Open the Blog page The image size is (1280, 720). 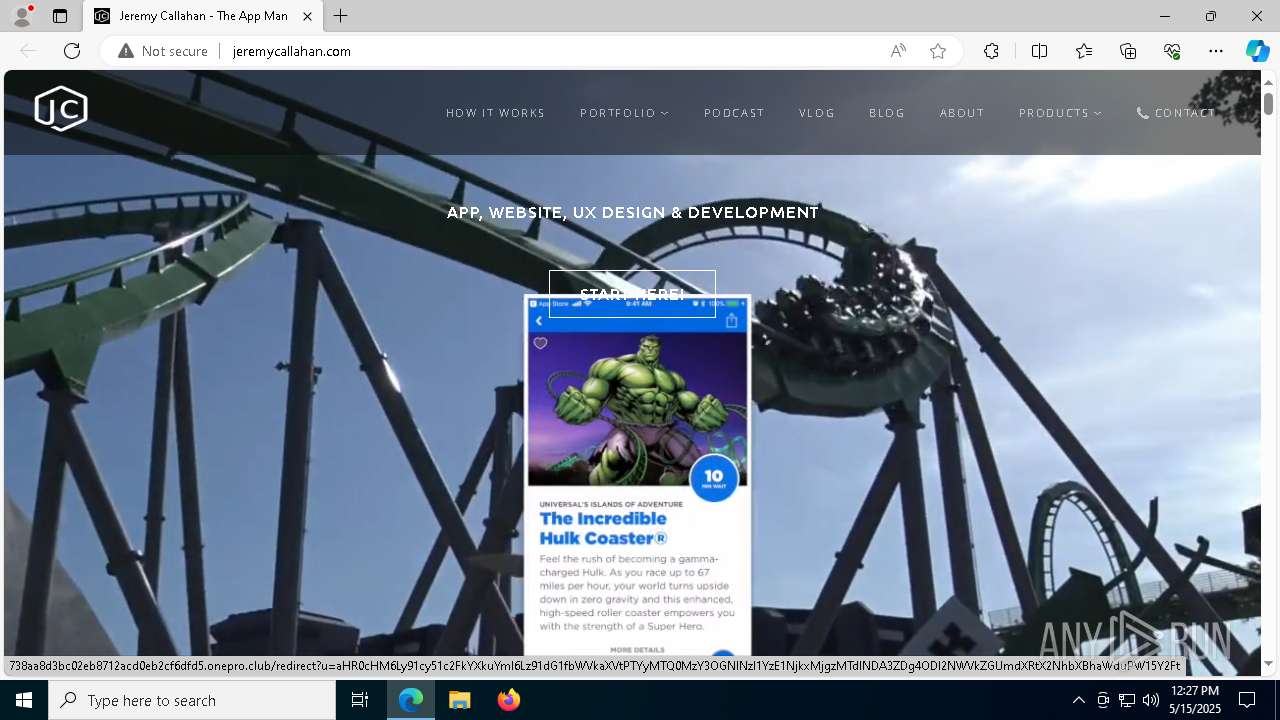point(887,113)
